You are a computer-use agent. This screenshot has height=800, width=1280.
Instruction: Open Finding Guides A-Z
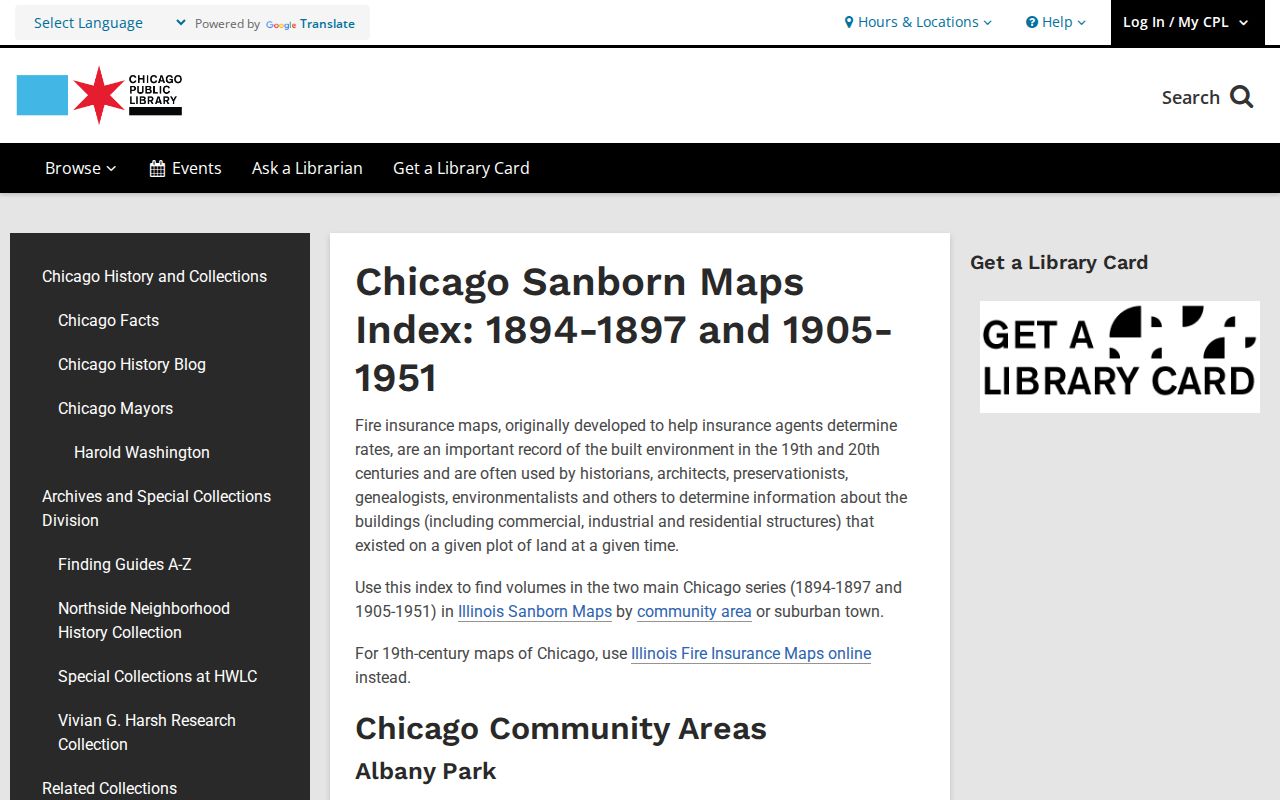click(x=124, y=564)
